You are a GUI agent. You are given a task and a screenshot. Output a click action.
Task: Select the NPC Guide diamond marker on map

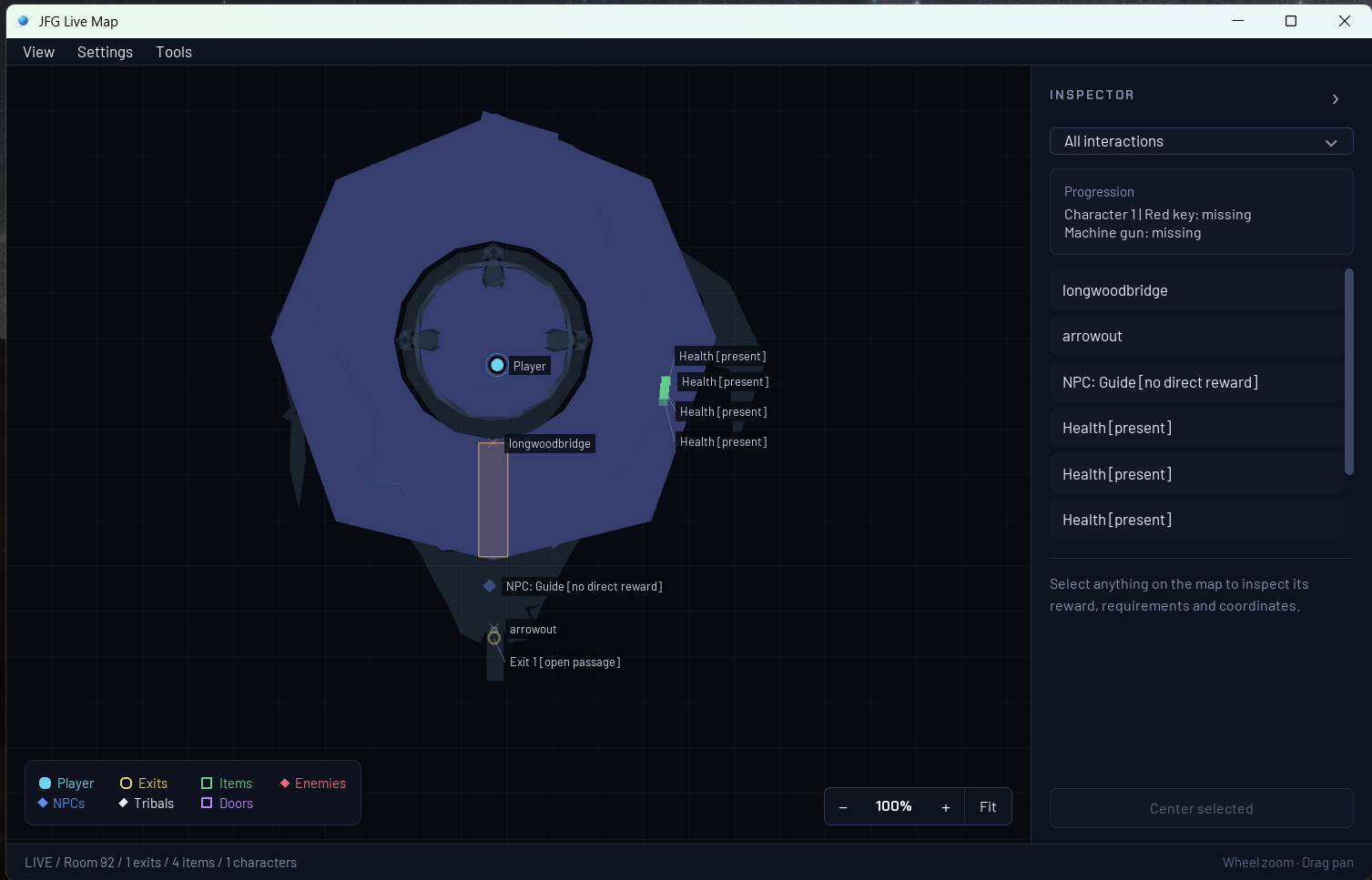(x=490, y=586)
